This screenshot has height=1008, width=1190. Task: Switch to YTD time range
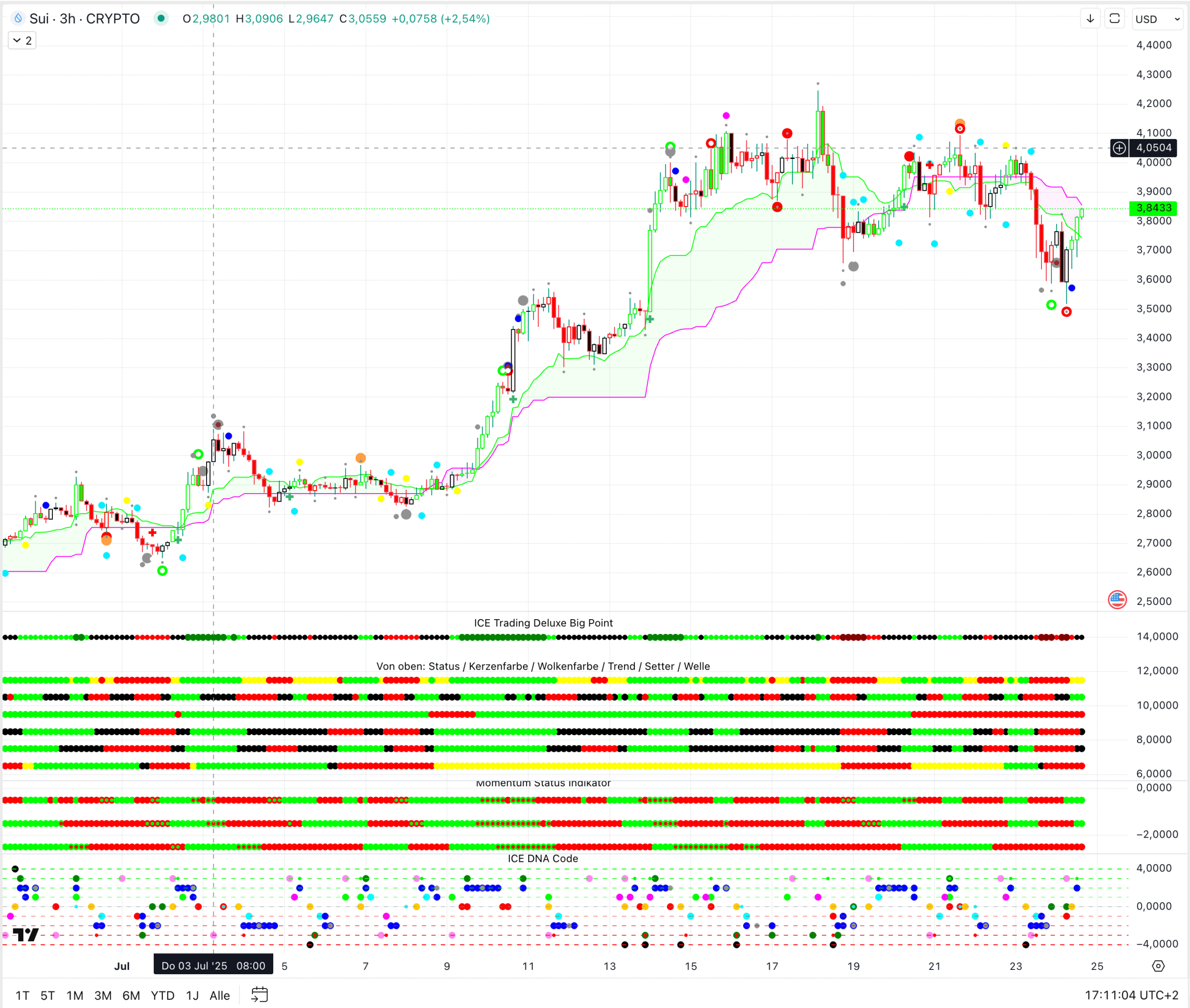tap(162, 996)
